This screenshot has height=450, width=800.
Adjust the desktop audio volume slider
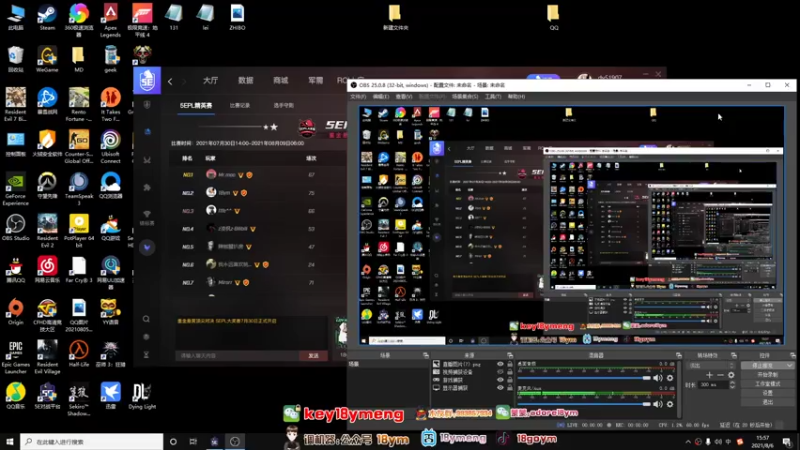tap(584, 378)
